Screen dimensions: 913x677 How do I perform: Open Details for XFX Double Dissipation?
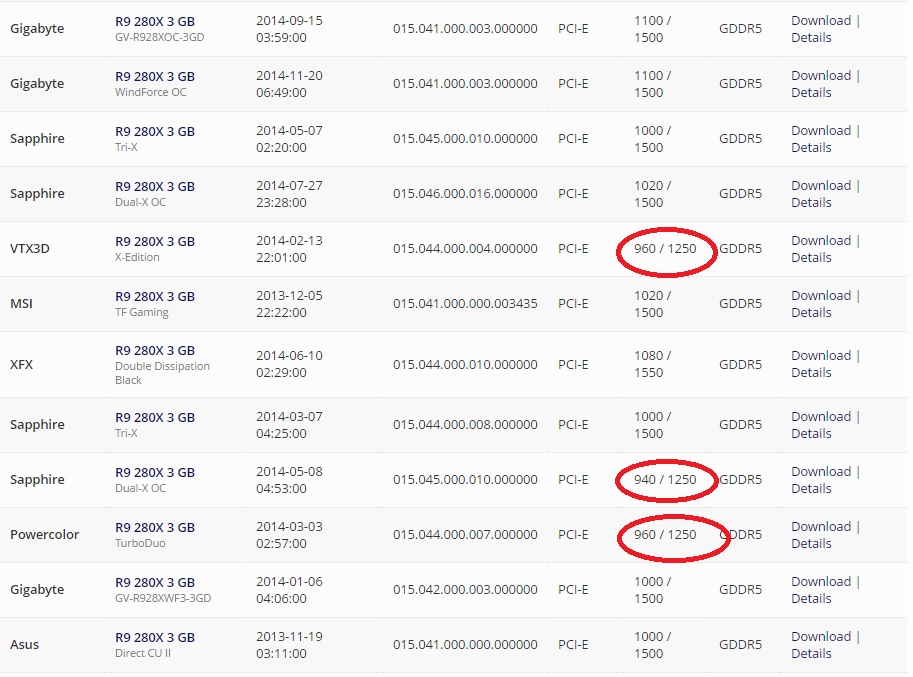coord(811,373)
